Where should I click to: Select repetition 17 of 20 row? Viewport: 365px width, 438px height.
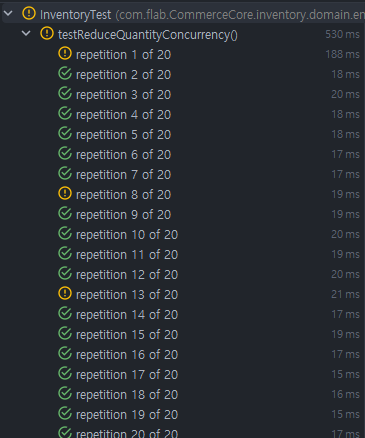point(182,374)
